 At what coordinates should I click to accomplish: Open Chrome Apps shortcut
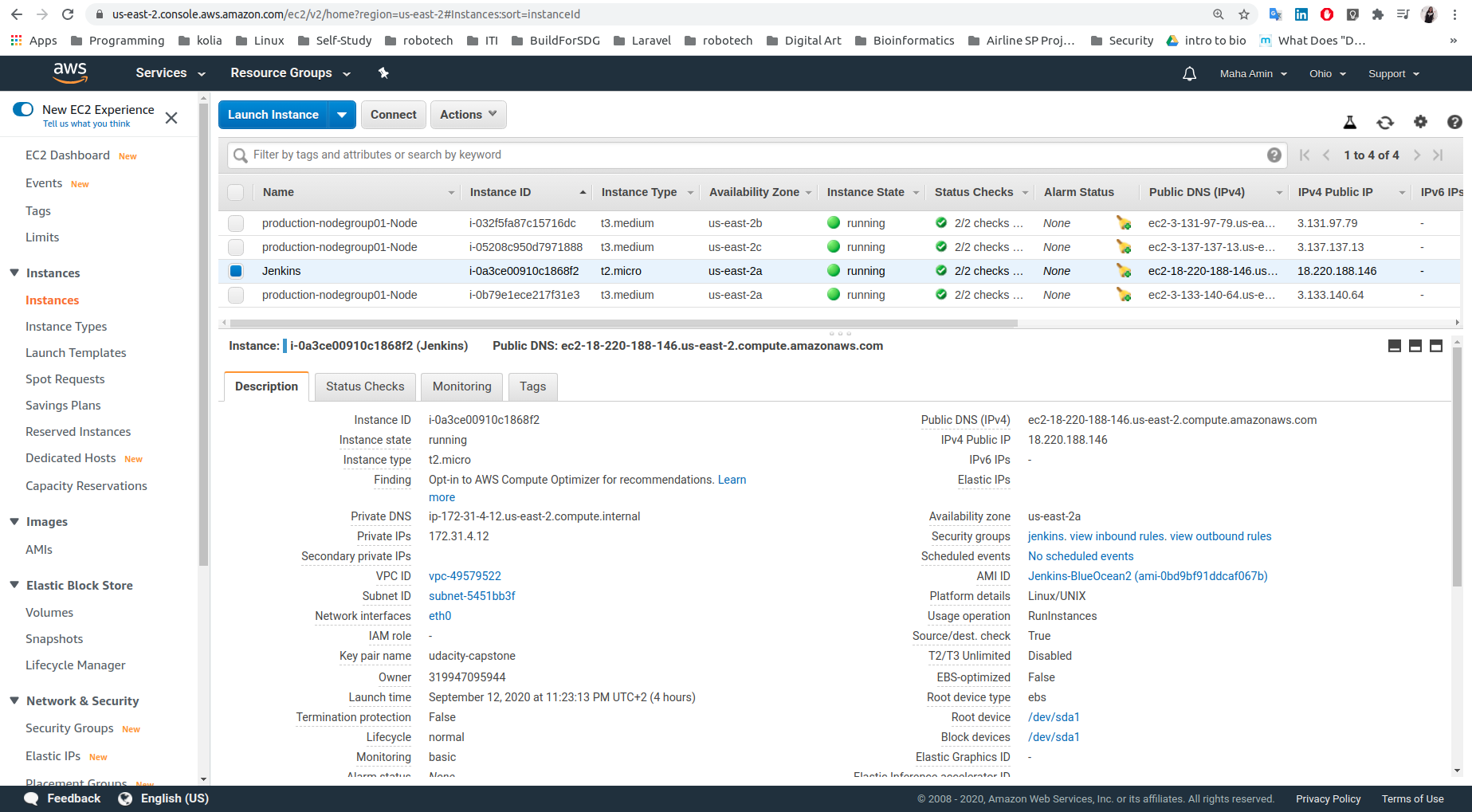33,41
